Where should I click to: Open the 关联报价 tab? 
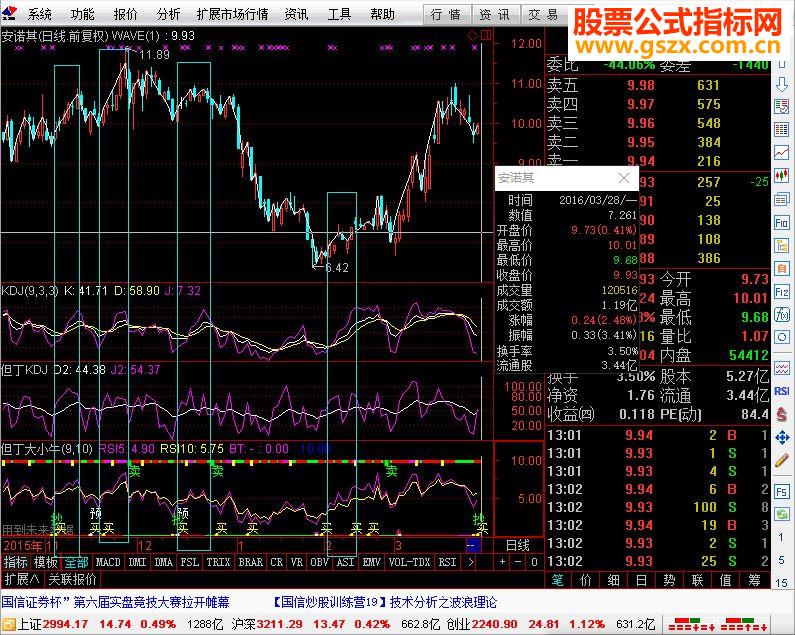click(73, 579)
